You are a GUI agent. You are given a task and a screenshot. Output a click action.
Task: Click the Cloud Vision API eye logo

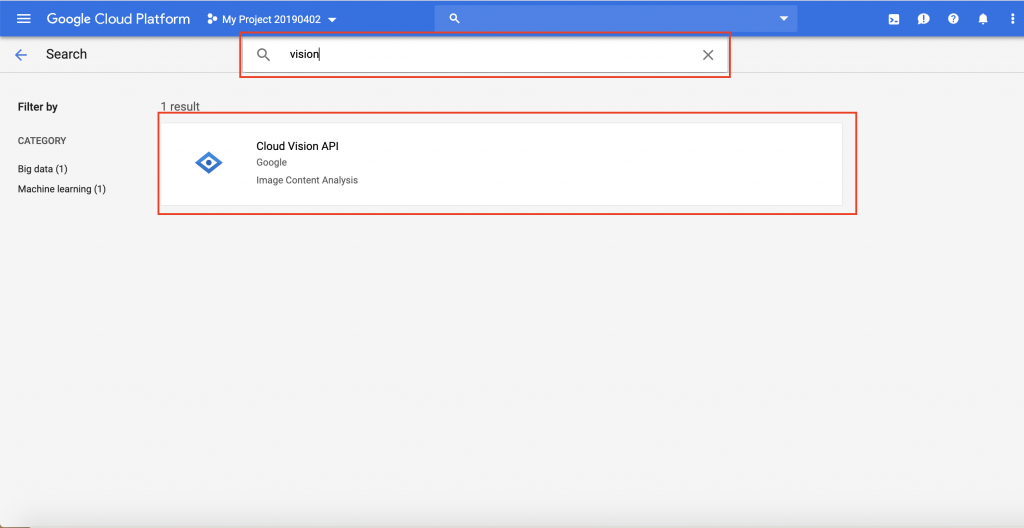click(x=209, y=162)
